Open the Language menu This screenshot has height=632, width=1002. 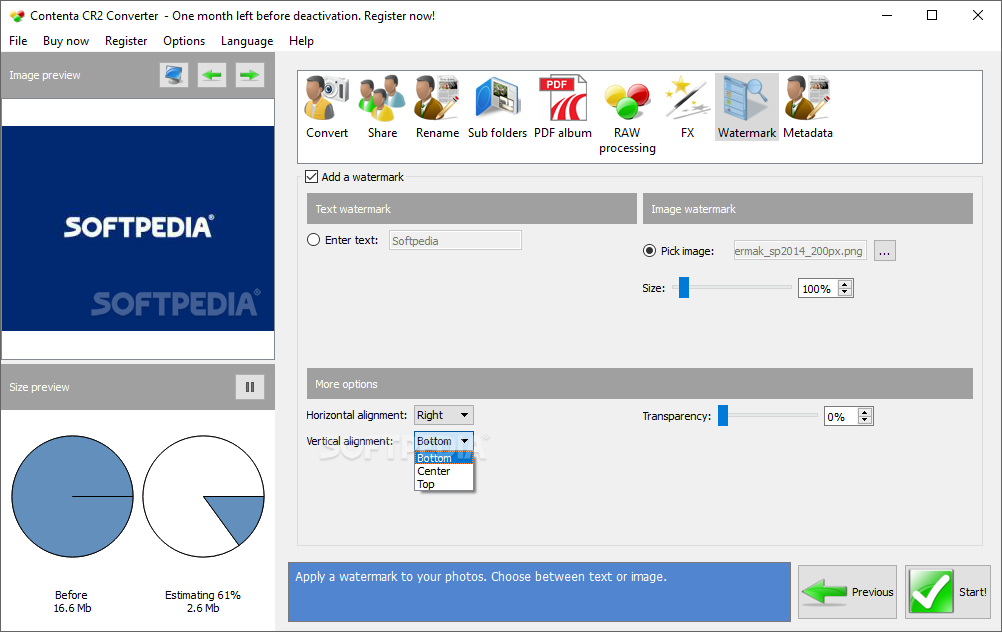247,41
